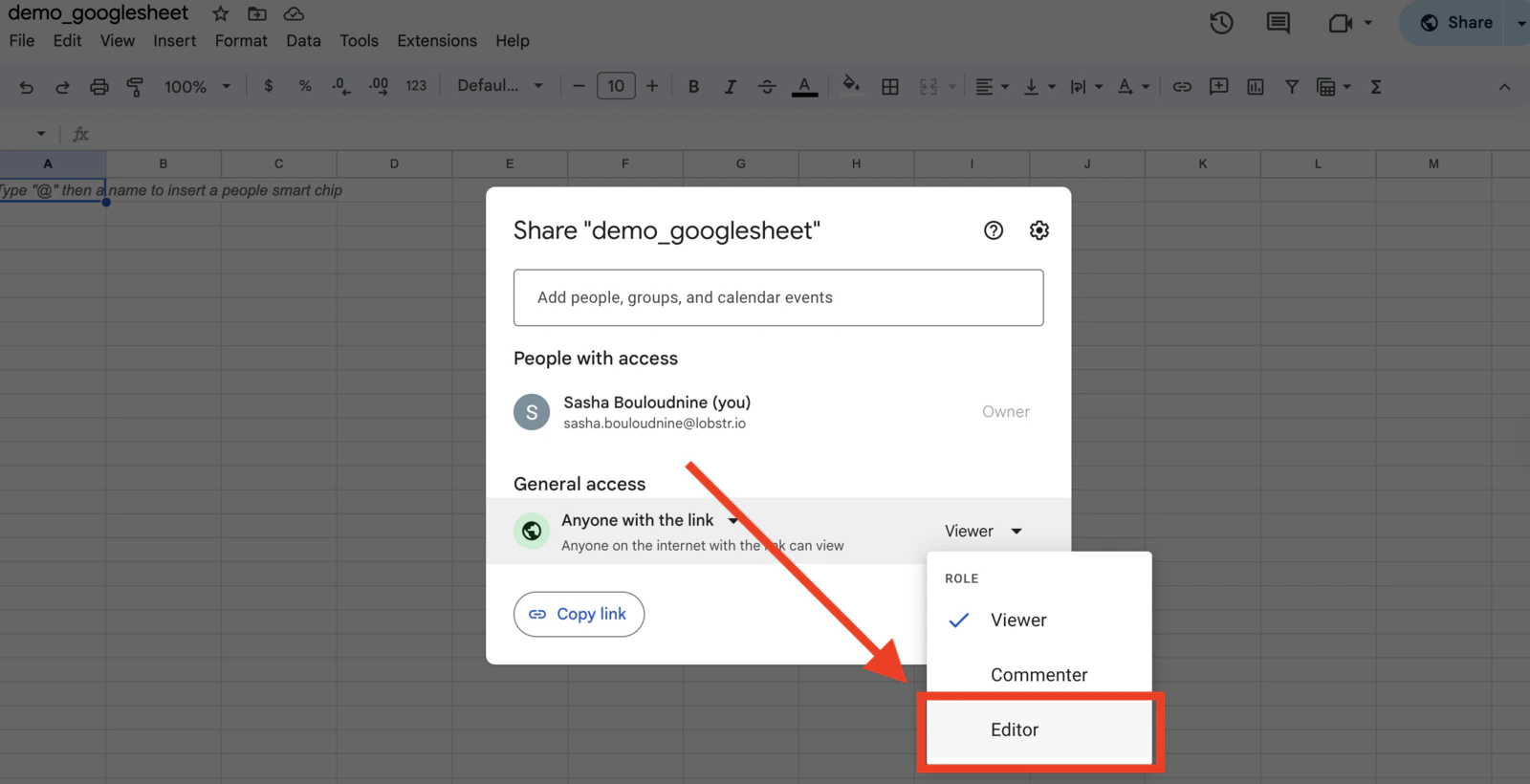Open the zoom 100% dropdown

coord(197,87)
